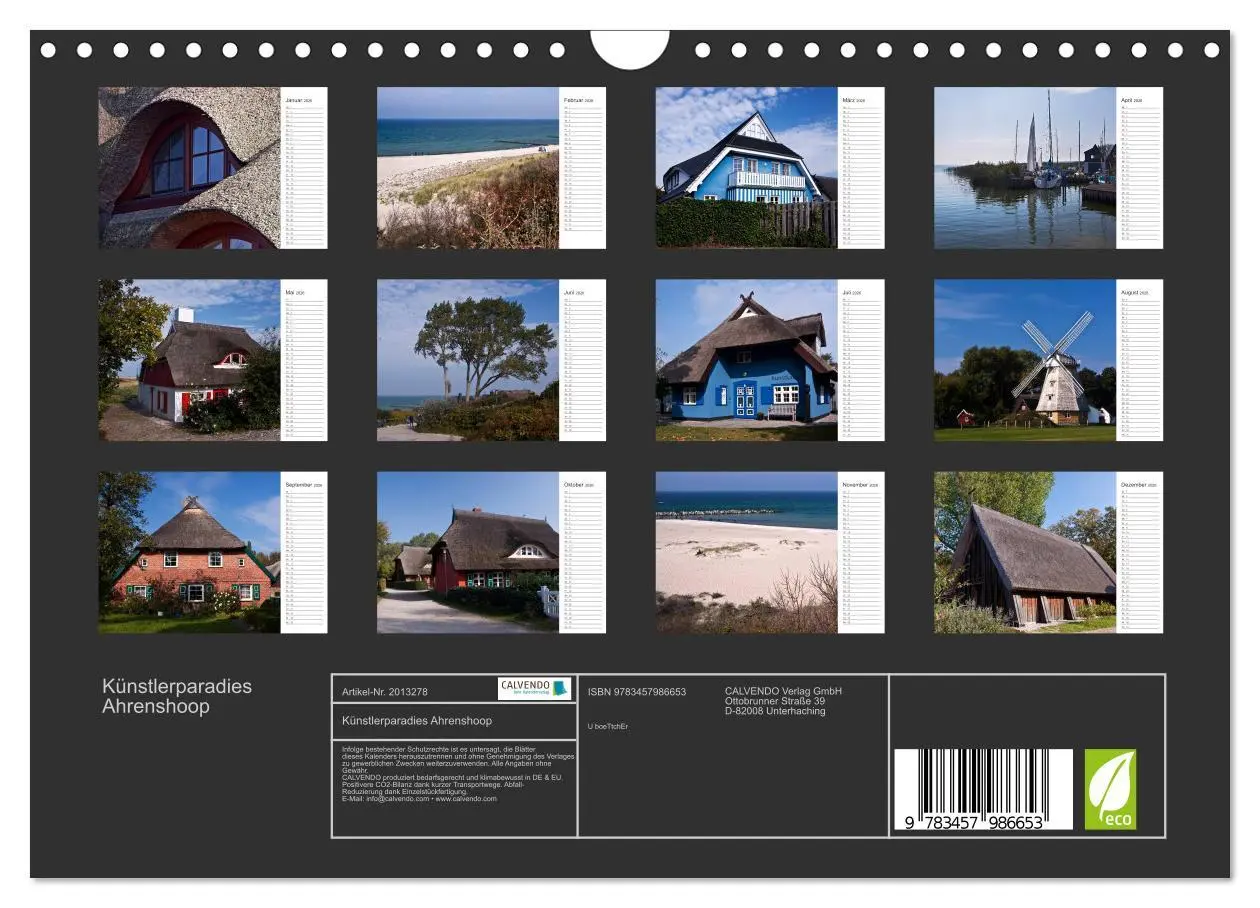
Task: Click the 'Ottobrunner Straße 39' address line
Action: [x=775, y=701]
